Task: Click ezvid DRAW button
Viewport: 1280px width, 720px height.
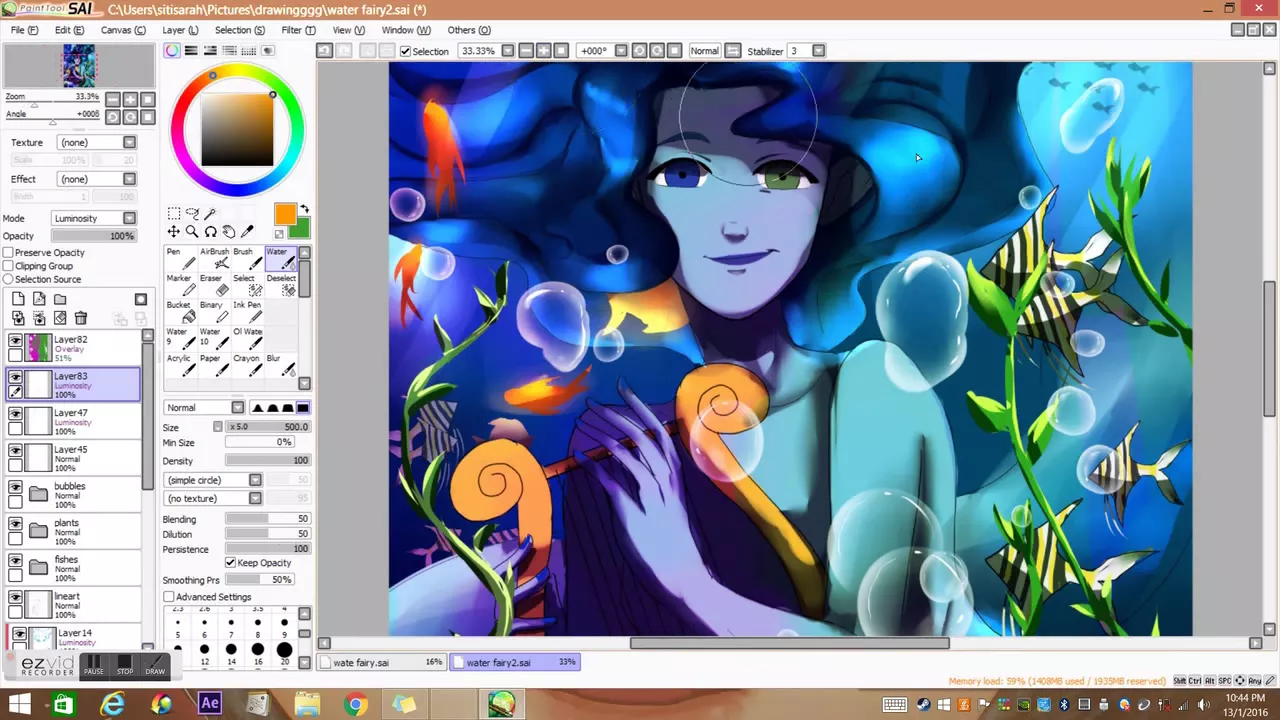Action: tap(155, 665)
